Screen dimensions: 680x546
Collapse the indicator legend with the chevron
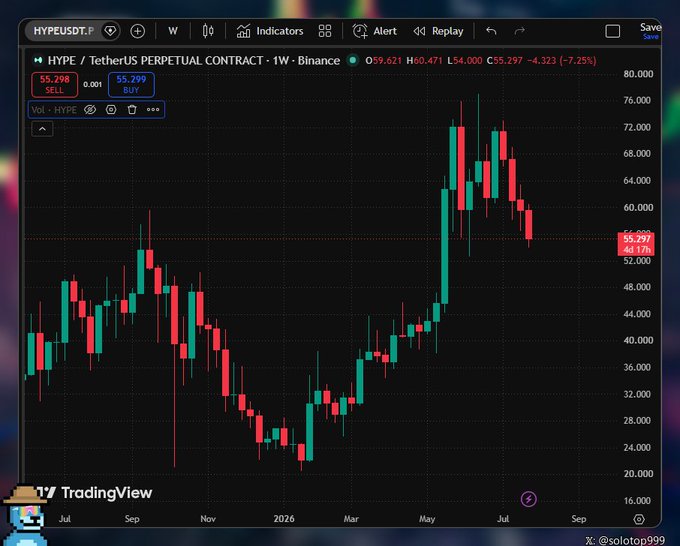42,129
